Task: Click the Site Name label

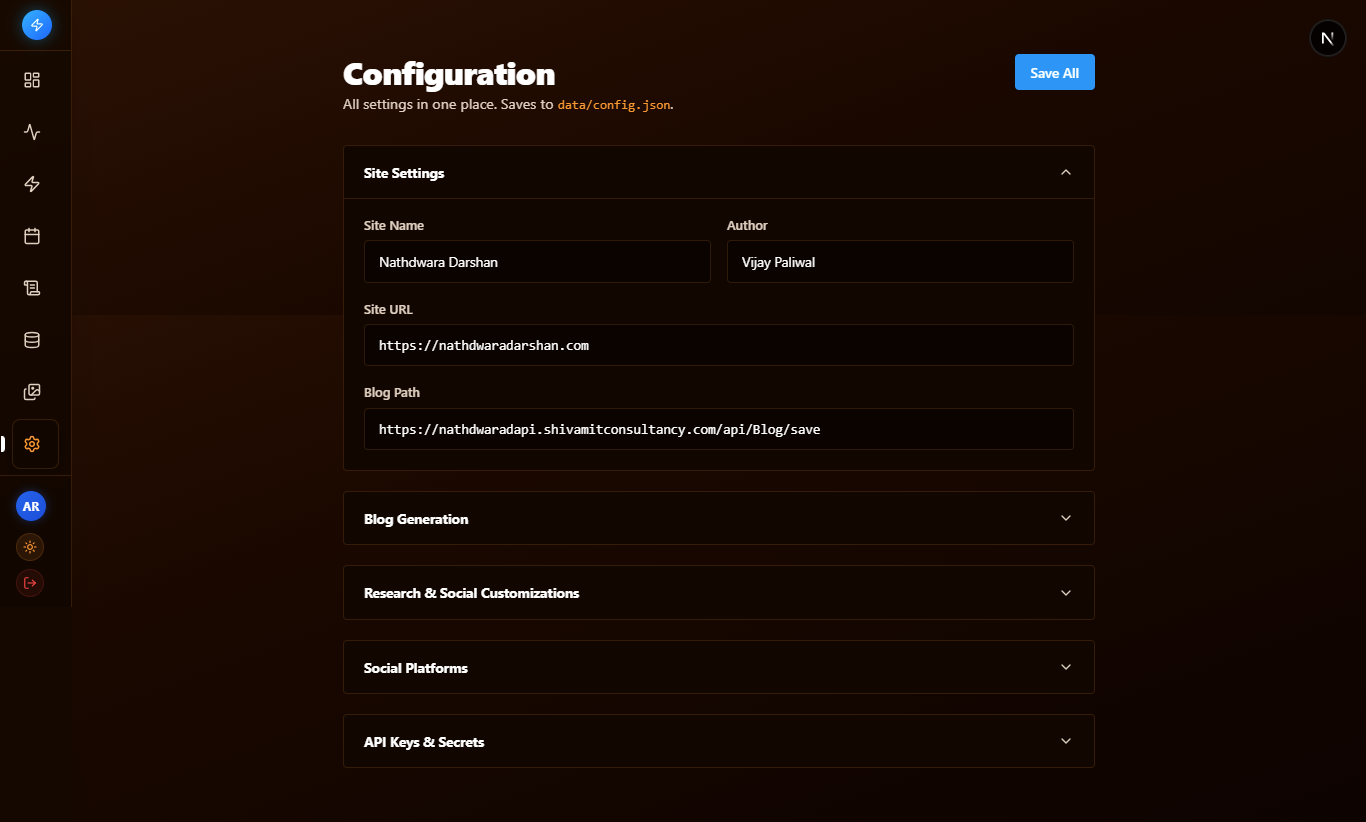Action: point(394,226)
